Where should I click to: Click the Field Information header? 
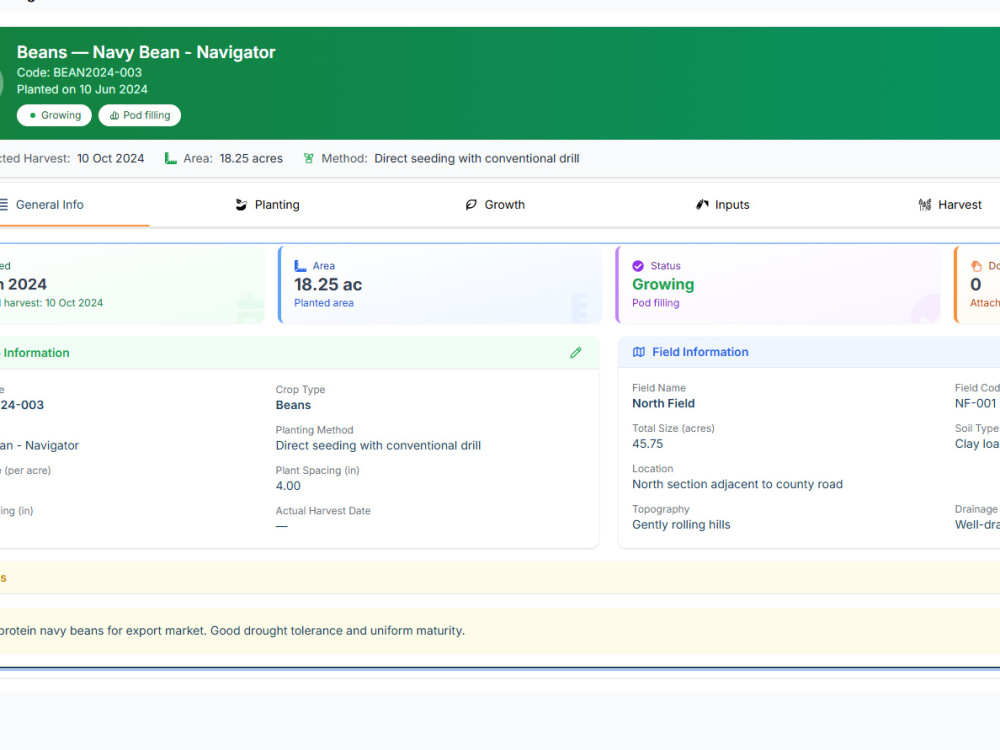tap(809, 352)
